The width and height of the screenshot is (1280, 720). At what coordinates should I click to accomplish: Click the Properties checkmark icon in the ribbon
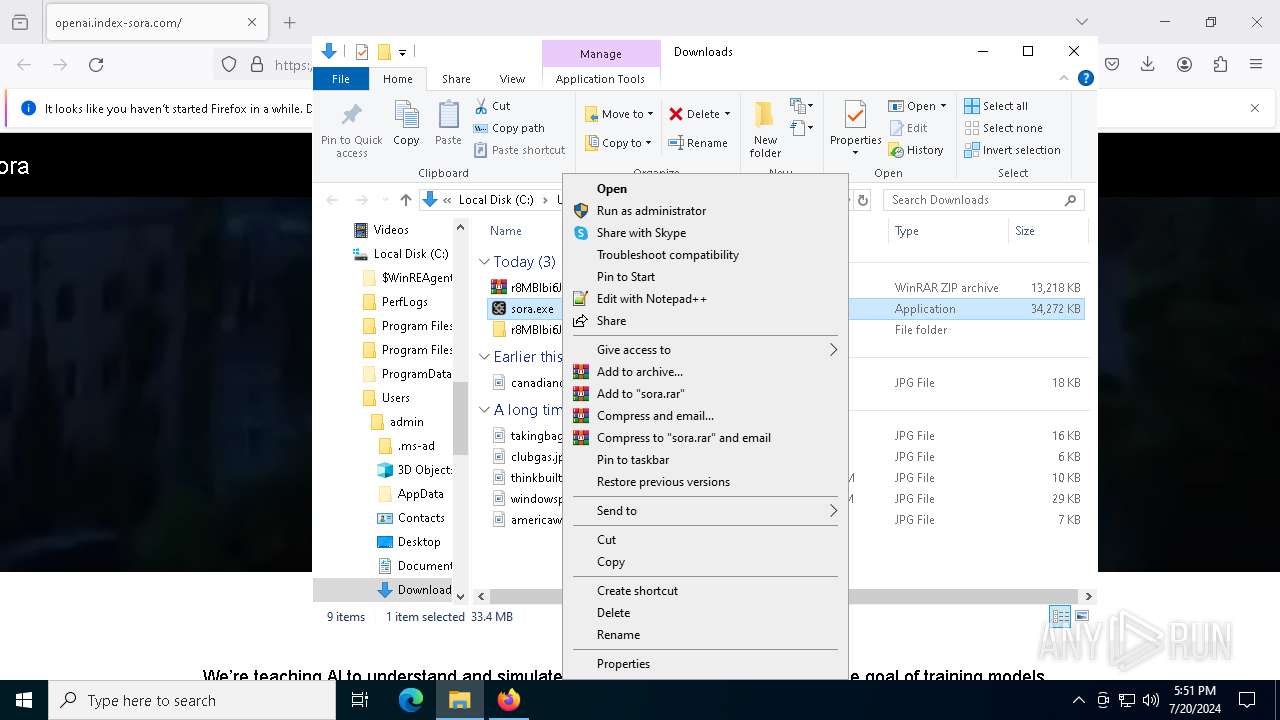point(855,114)
